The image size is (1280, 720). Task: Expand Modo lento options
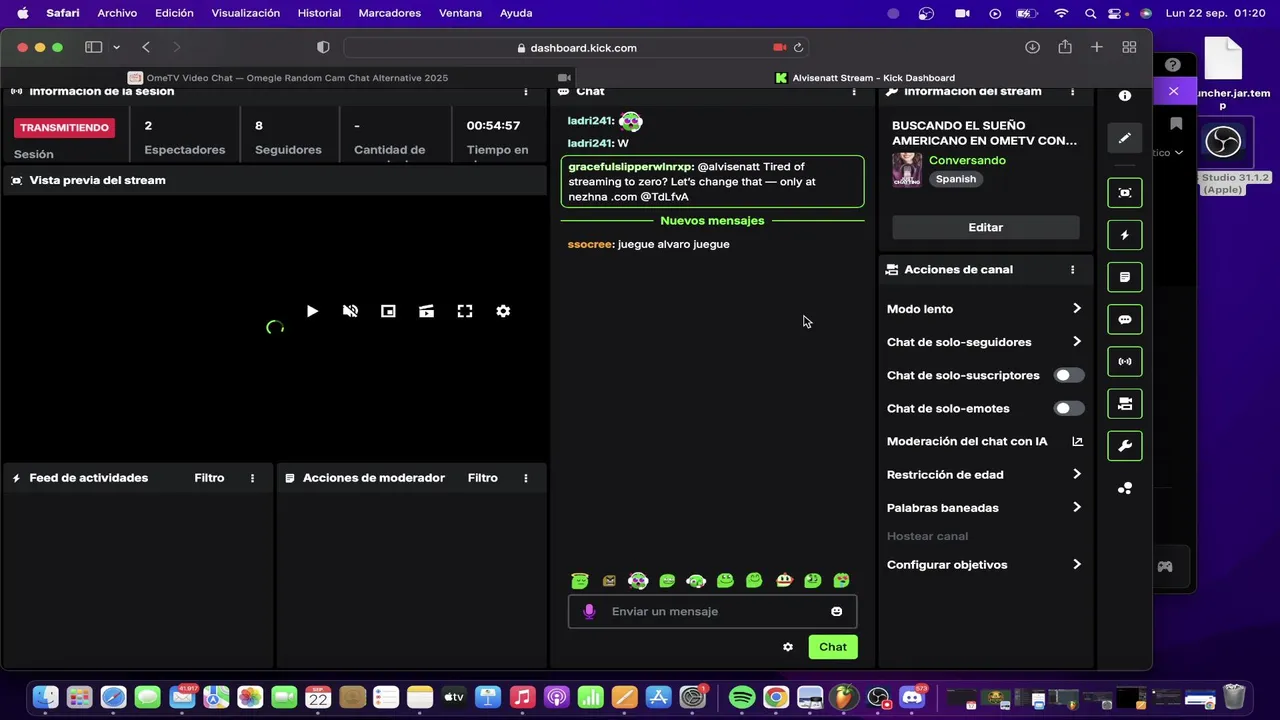pos(985,309)
